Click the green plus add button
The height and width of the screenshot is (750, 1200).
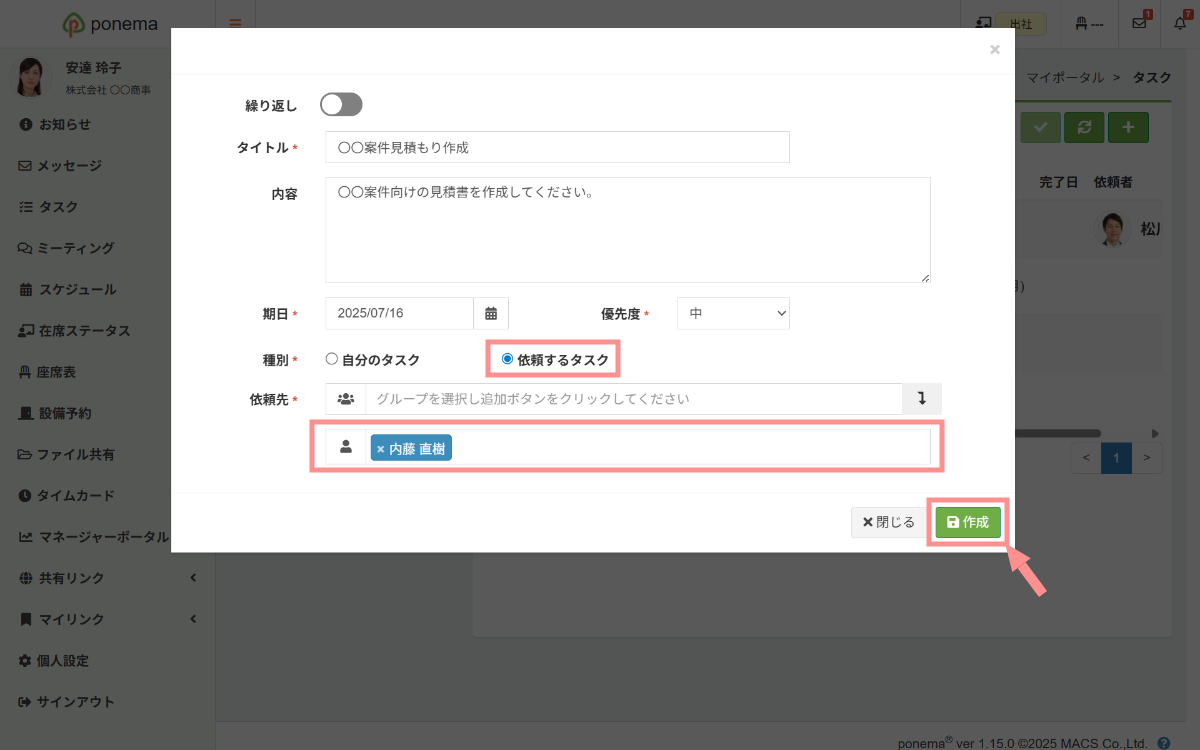(1128, 127)
